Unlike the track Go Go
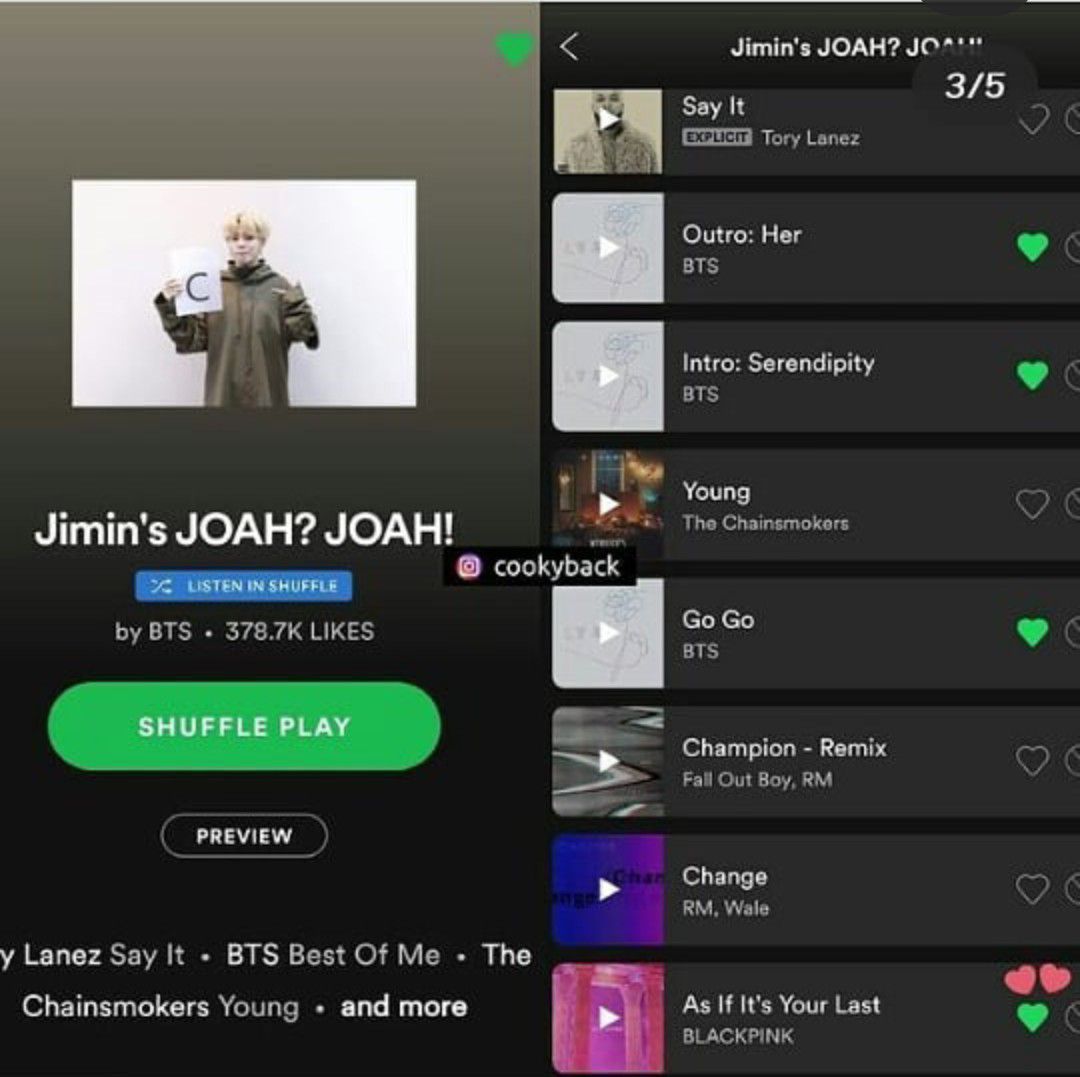This screenshot has width=1080, height=1077. tap(1032, 632)
